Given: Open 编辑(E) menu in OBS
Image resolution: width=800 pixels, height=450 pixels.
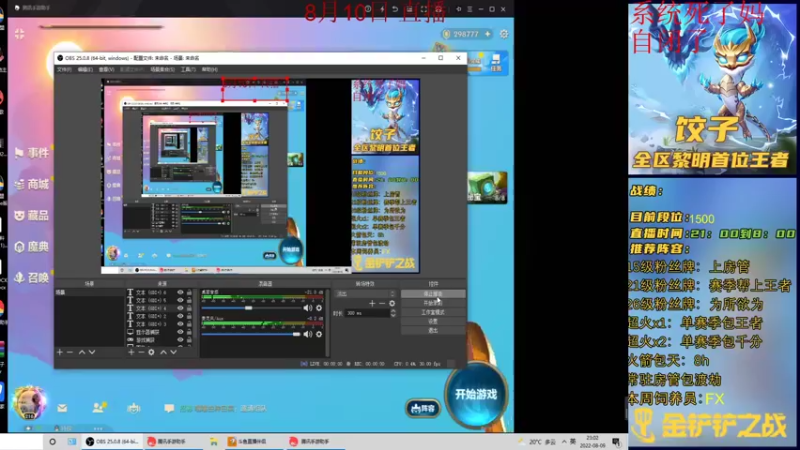Looking at the screenshot, I should pos(85,69).
